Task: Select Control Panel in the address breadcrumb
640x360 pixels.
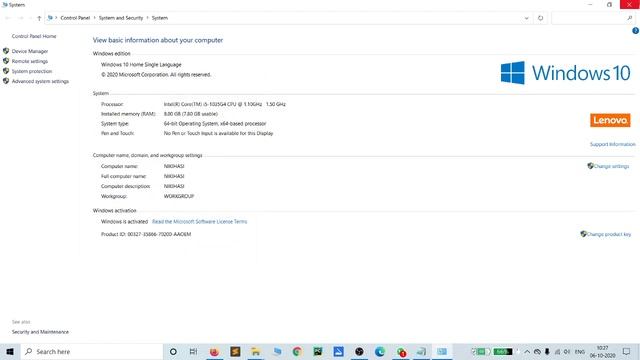Action: tap(75, 18)
